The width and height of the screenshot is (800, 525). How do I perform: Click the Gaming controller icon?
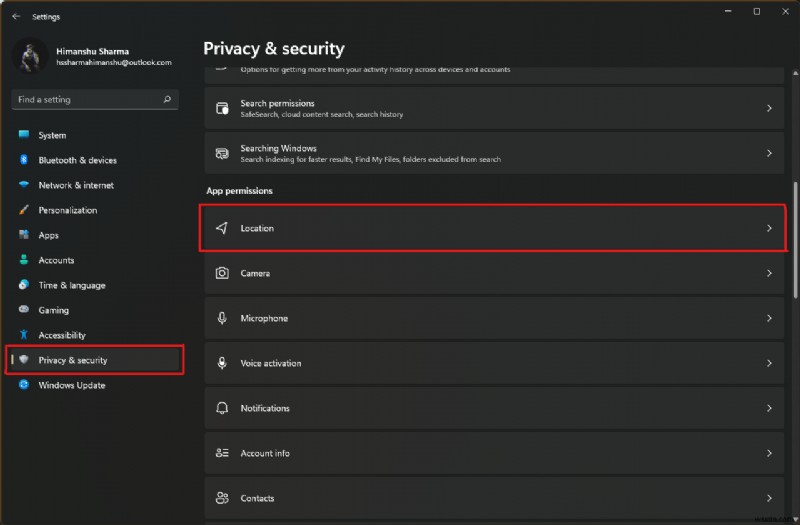click(x=23, y=309)
